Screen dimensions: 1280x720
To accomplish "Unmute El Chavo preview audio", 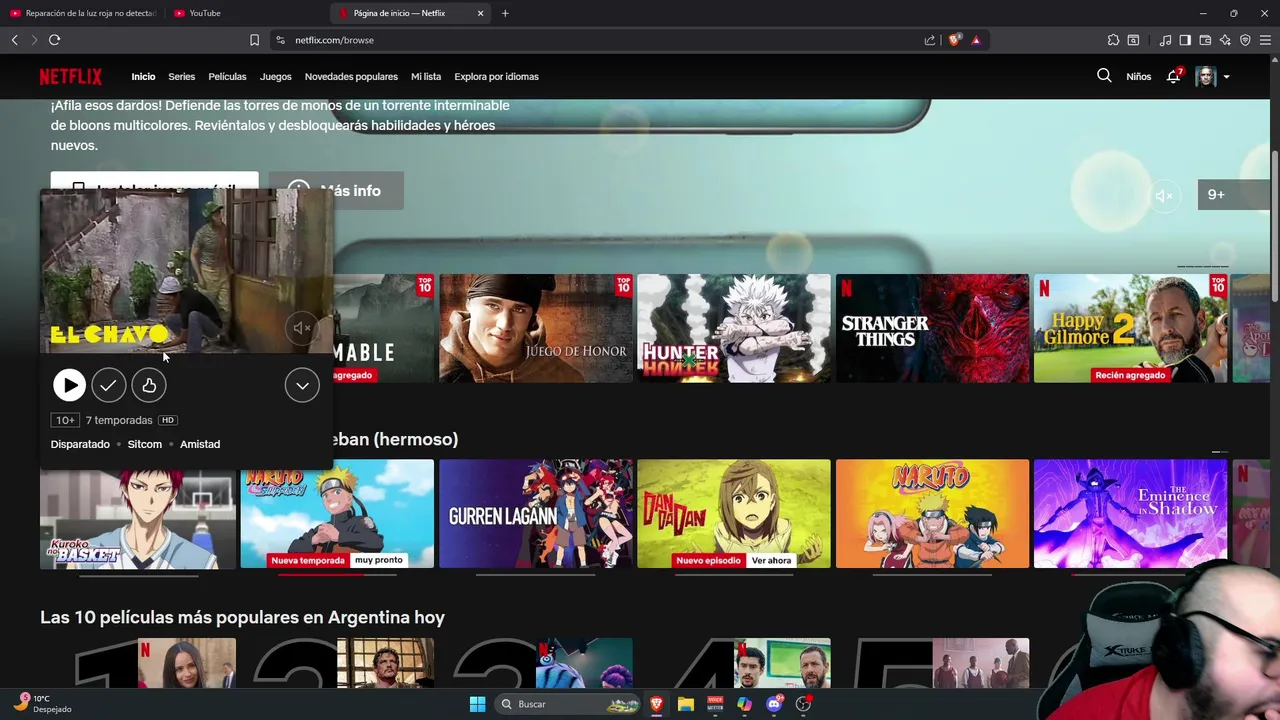I will click(302, 327).
